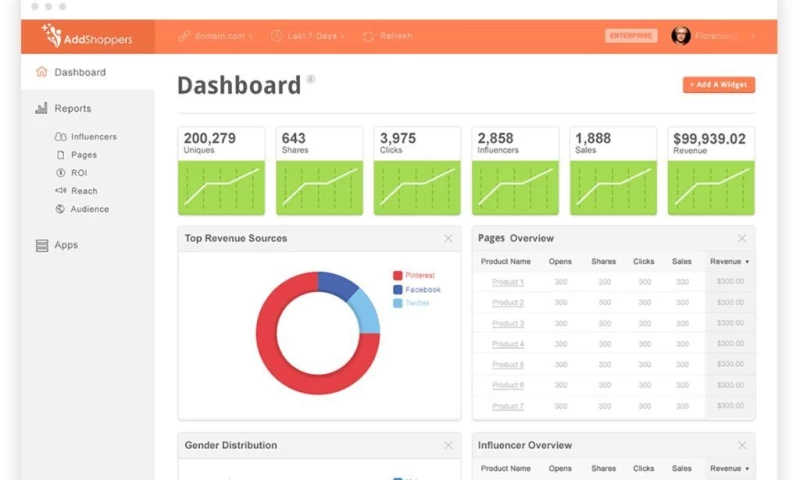Click the AddShoppers logo
Screen dimensions: 800x480
(87, 36)
